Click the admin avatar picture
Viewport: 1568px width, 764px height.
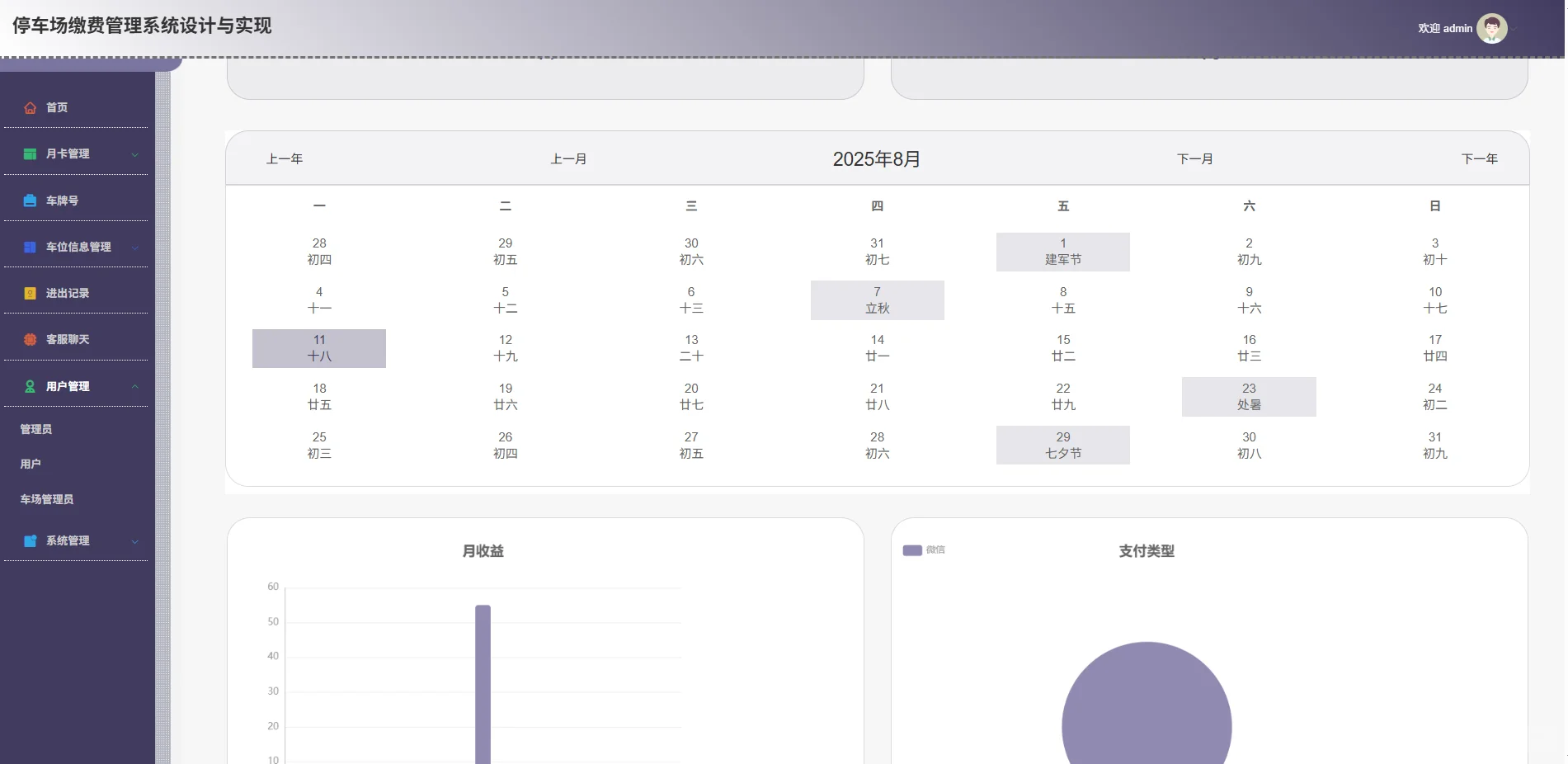(1491, 28)
